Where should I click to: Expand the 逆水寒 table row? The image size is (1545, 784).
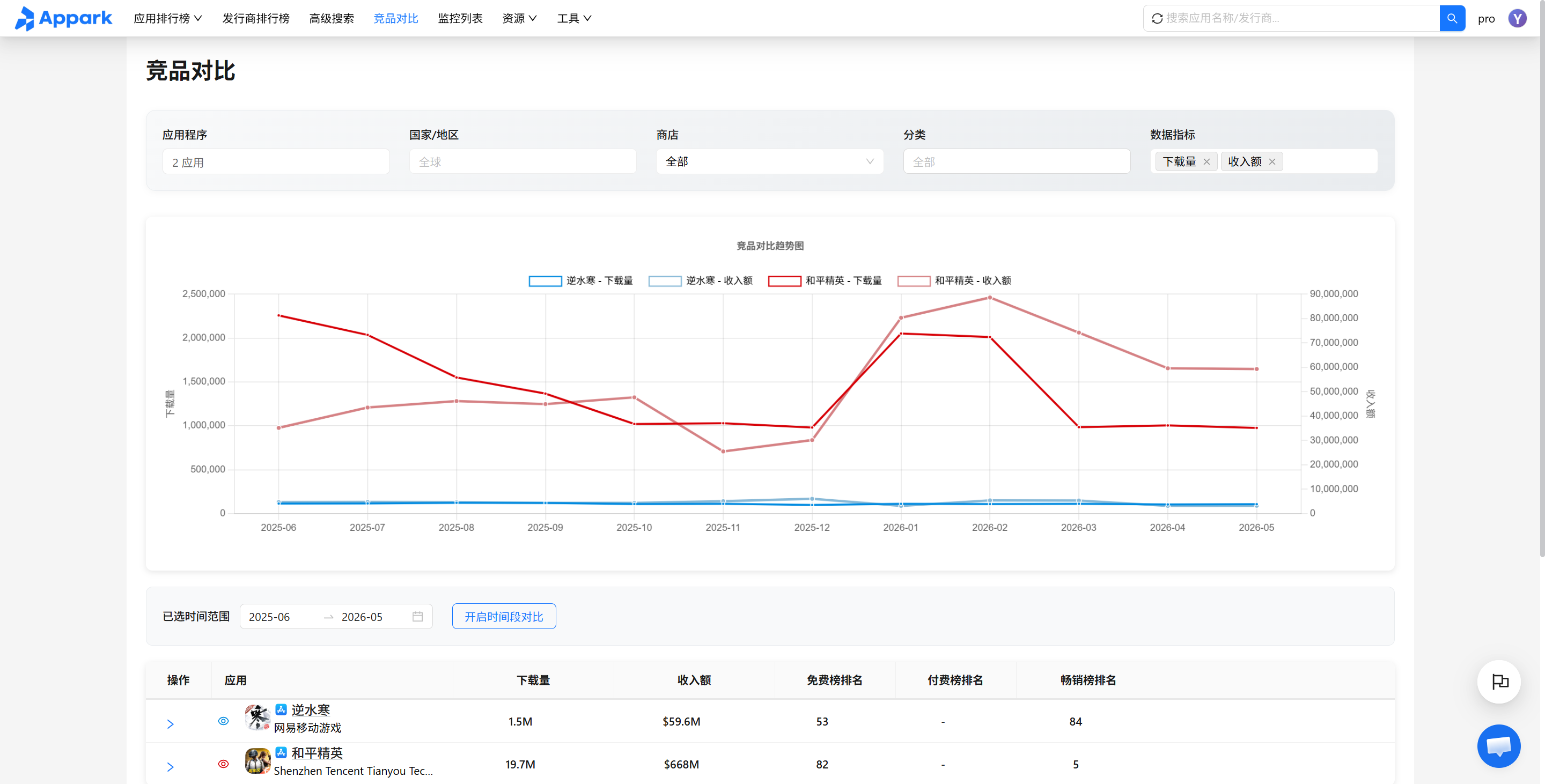(x=171, y=724)
